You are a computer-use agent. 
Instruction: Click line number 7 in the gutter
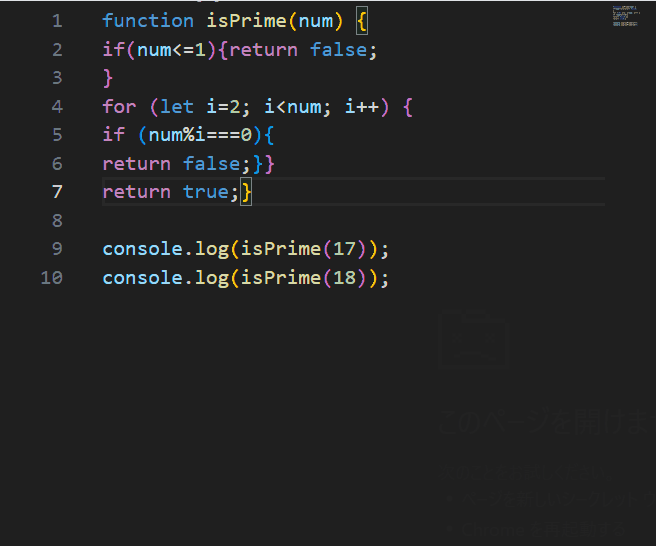pyautogui.click(x=56, y=192)
